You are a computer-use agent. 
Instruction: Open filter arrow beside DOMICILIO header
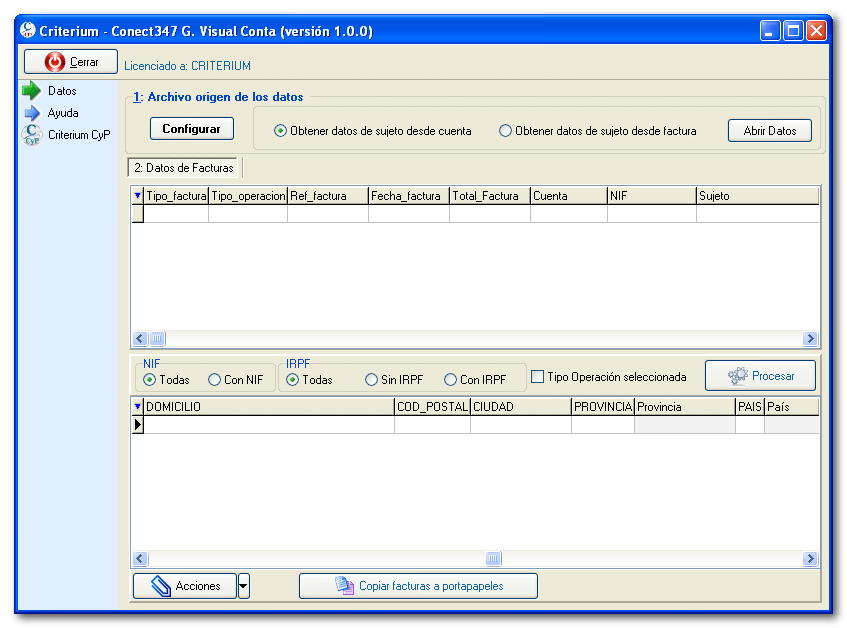138,407
